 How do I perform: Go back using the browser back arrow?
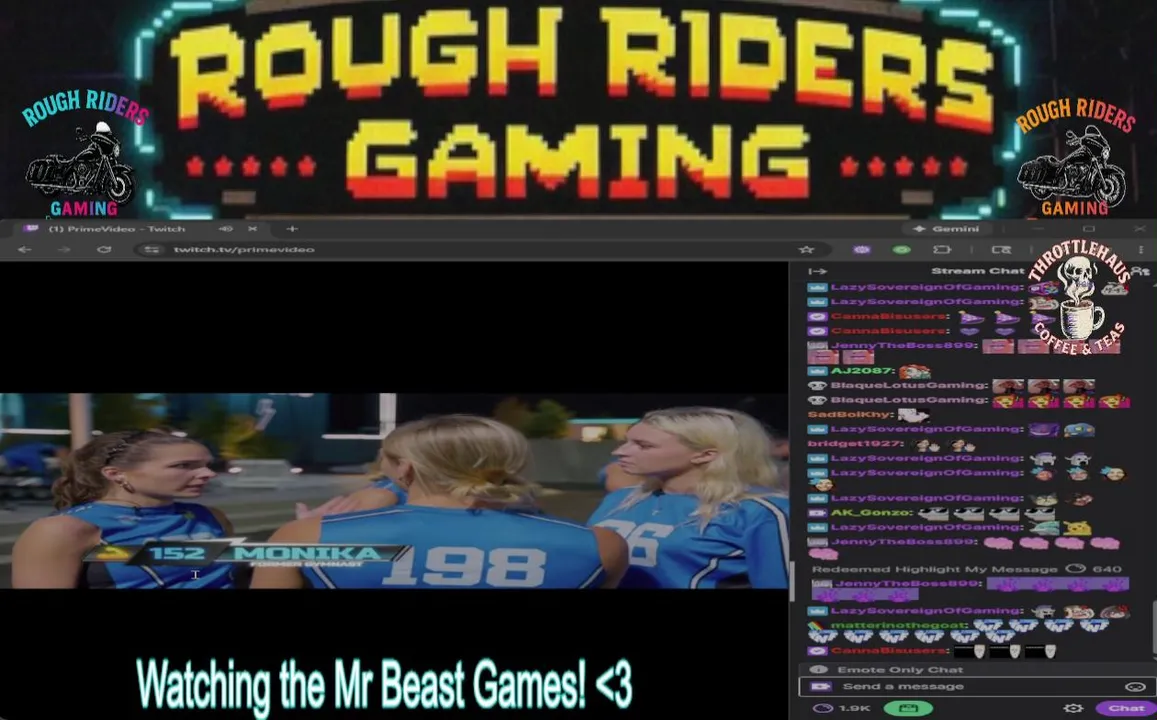(24, 250)
